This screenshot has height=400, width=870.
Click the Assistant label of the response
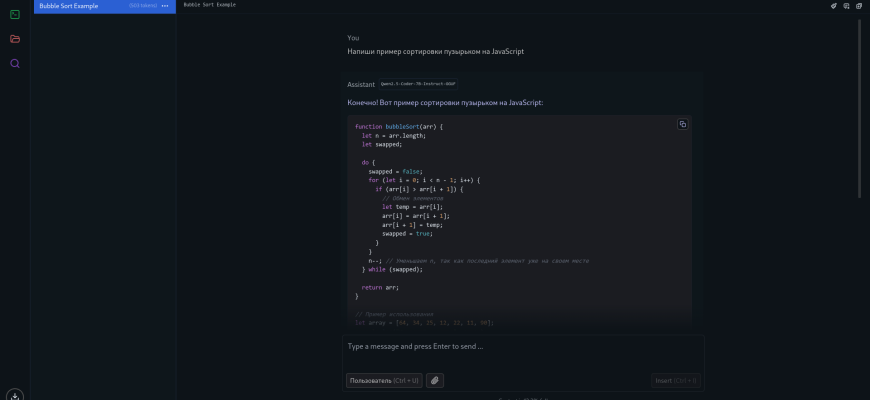[361, 84]
